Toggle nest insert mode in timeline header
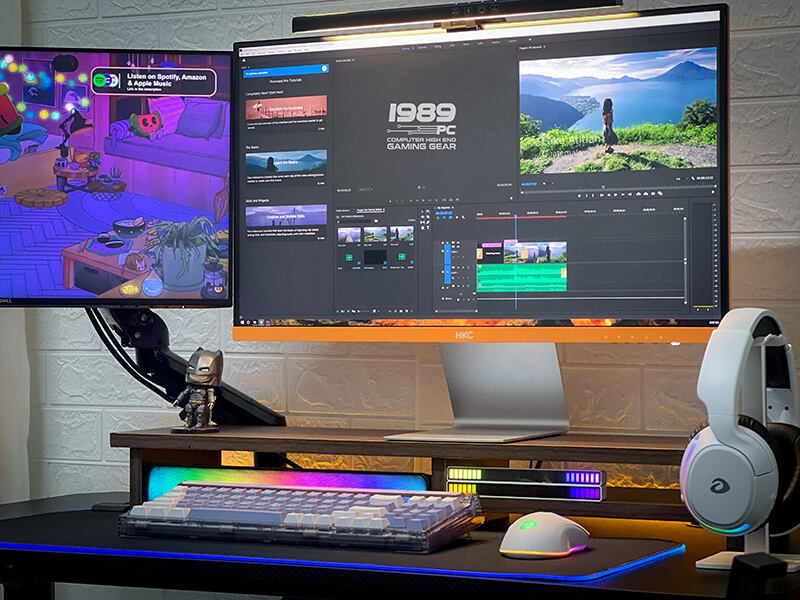 (x=438, y=217)
